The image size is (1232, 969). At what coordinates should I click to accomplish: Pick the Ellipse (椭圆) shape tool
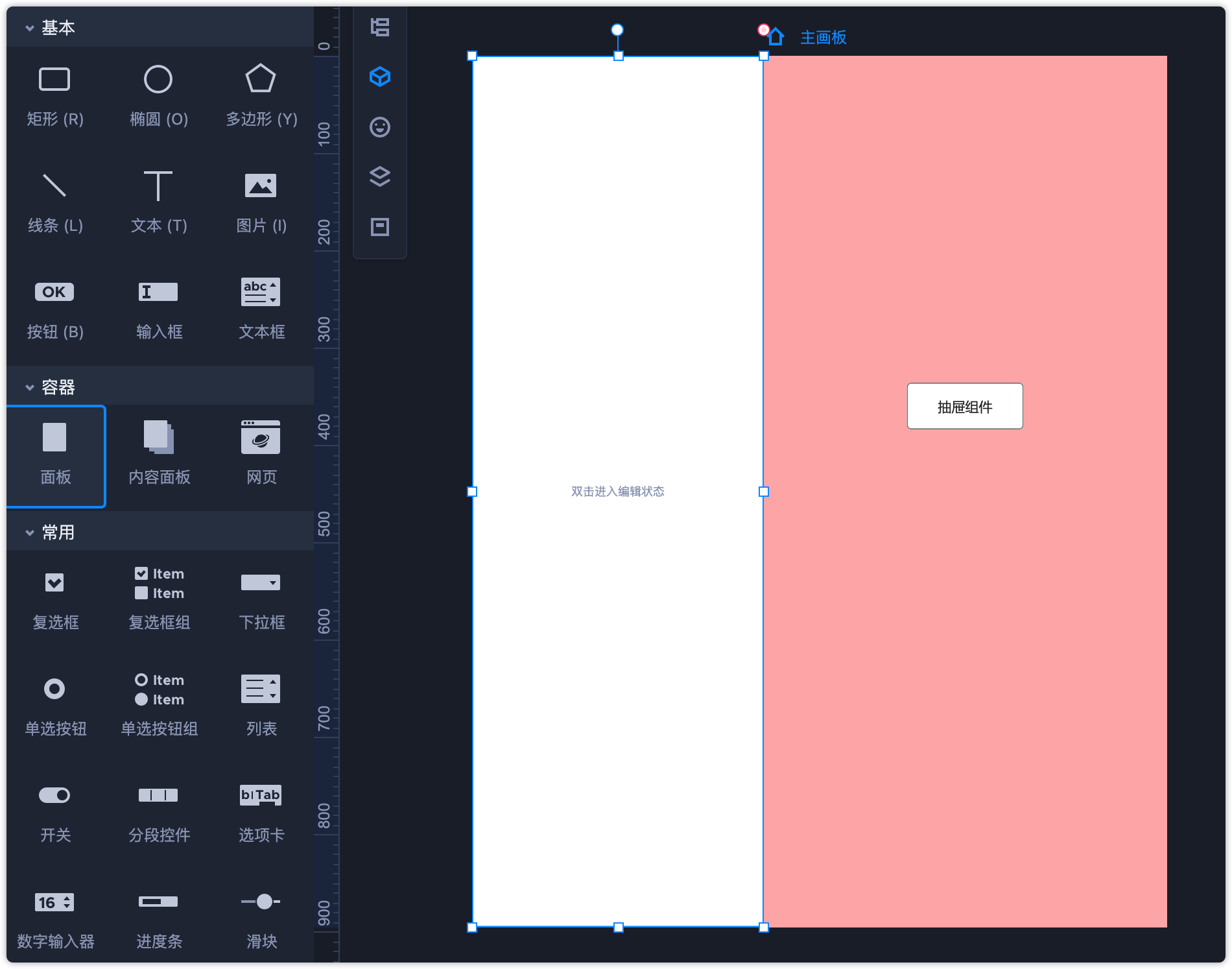[x=158, y=95]
